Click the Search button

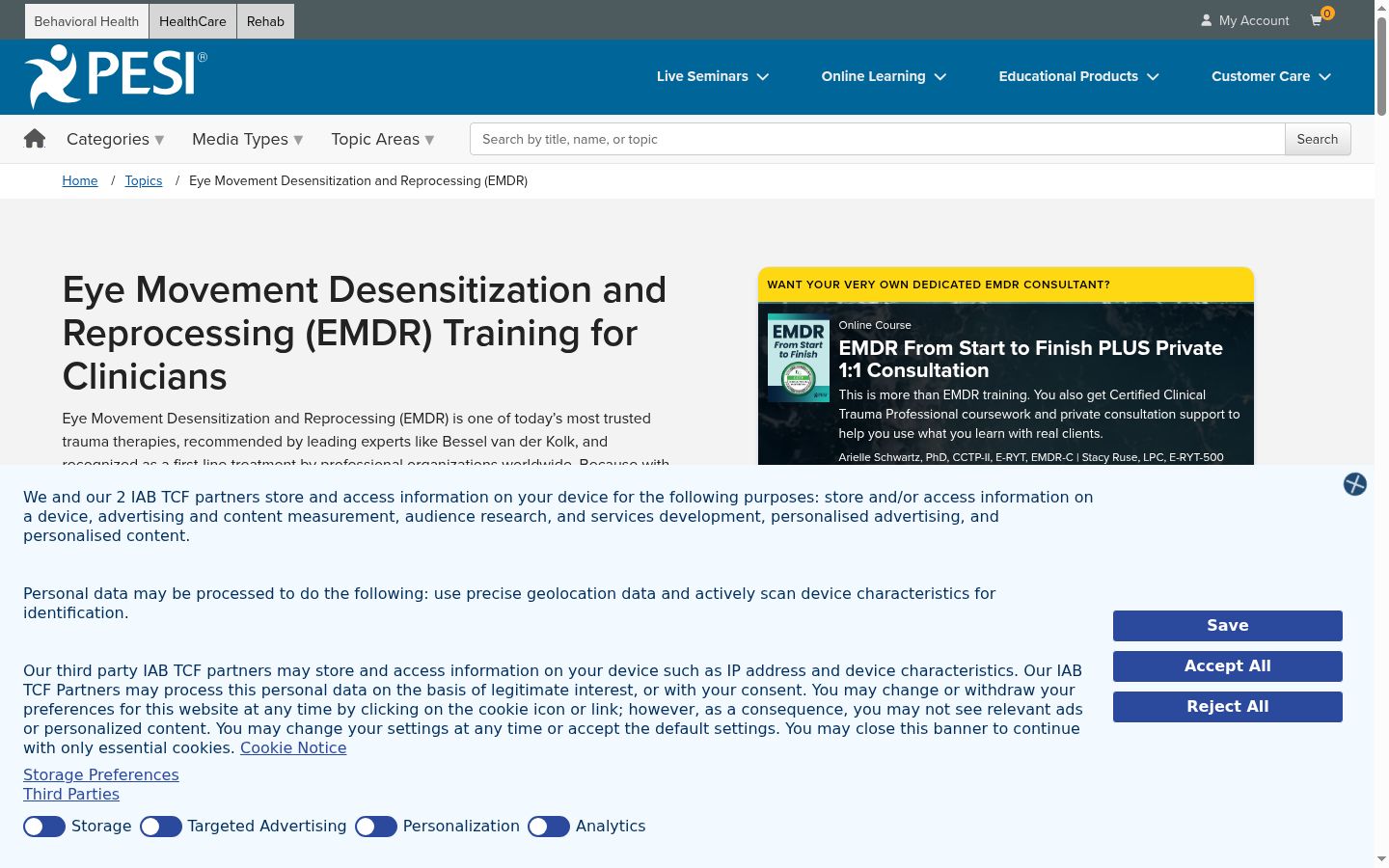pos(1318,139)
